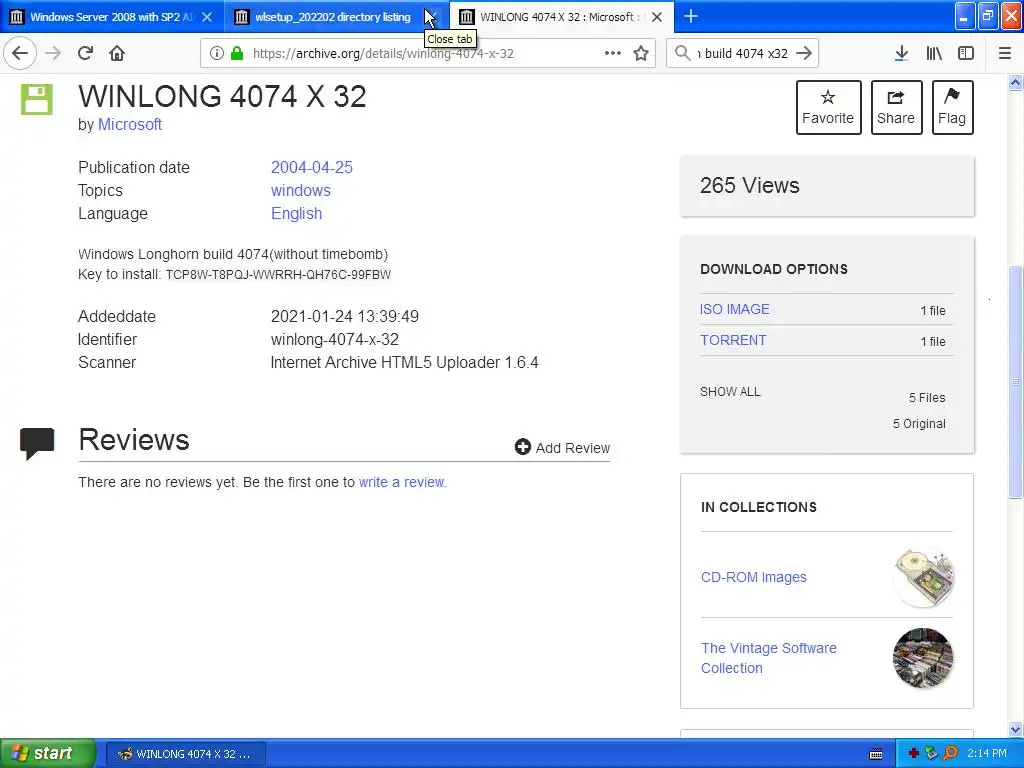Go back to the previous page
Viewport: 1024px width, 768px height.
(20, 53)
